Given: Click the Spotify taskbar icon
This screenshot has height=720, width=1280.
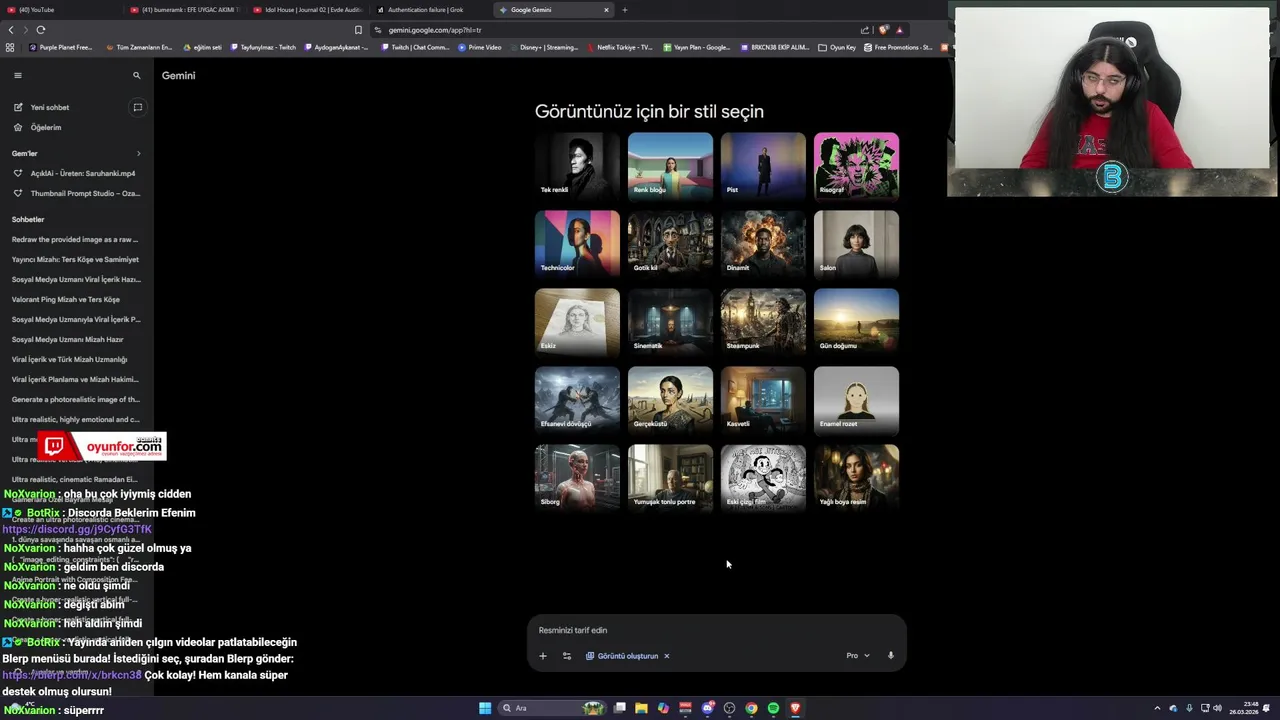Looking at the screenshot, I should (x=773, y=708).
